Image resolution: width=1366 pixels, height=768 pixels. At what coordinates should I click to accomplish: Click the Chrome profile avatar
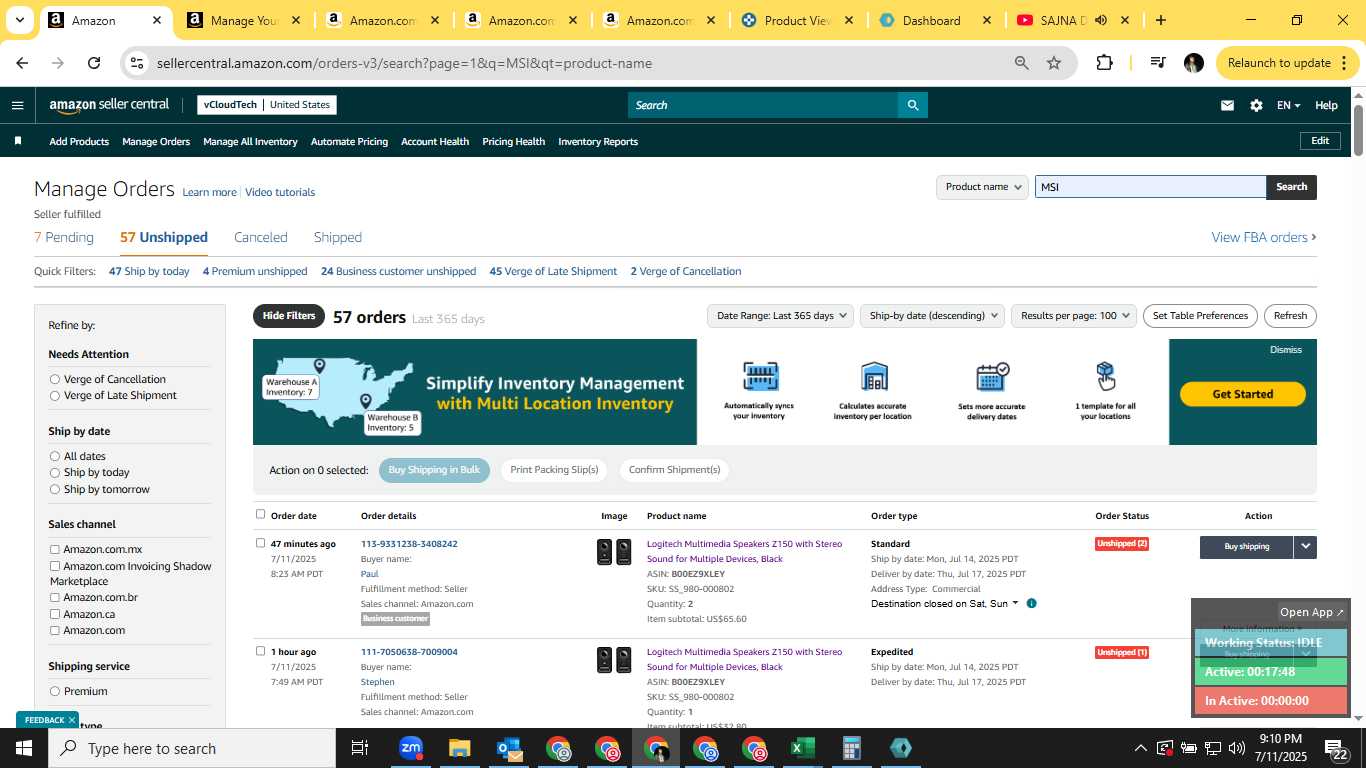coord(1193,63)
